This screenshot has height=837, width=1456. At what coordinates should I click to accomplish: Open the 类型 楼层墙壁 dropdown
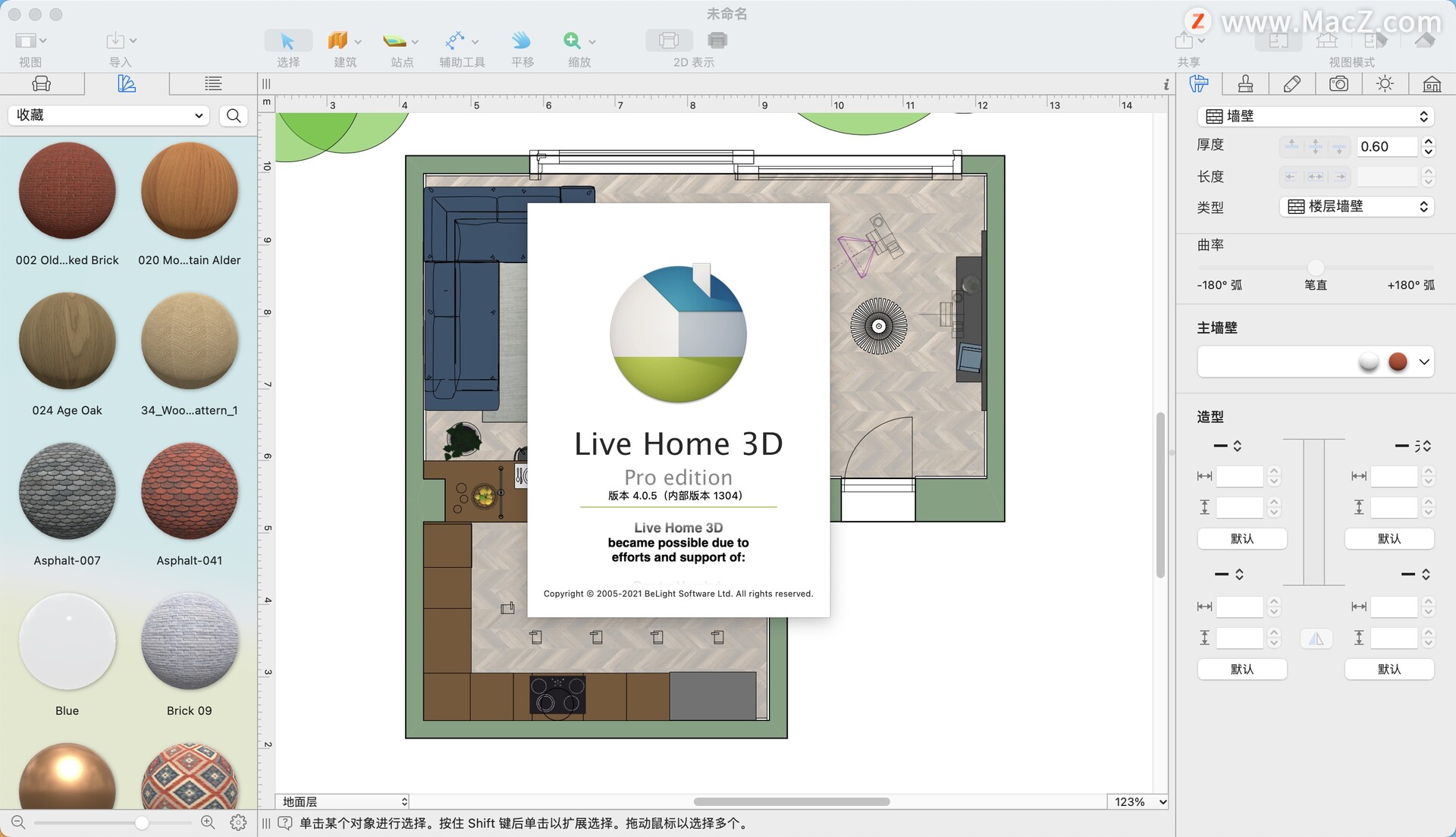click(1357, 206)
